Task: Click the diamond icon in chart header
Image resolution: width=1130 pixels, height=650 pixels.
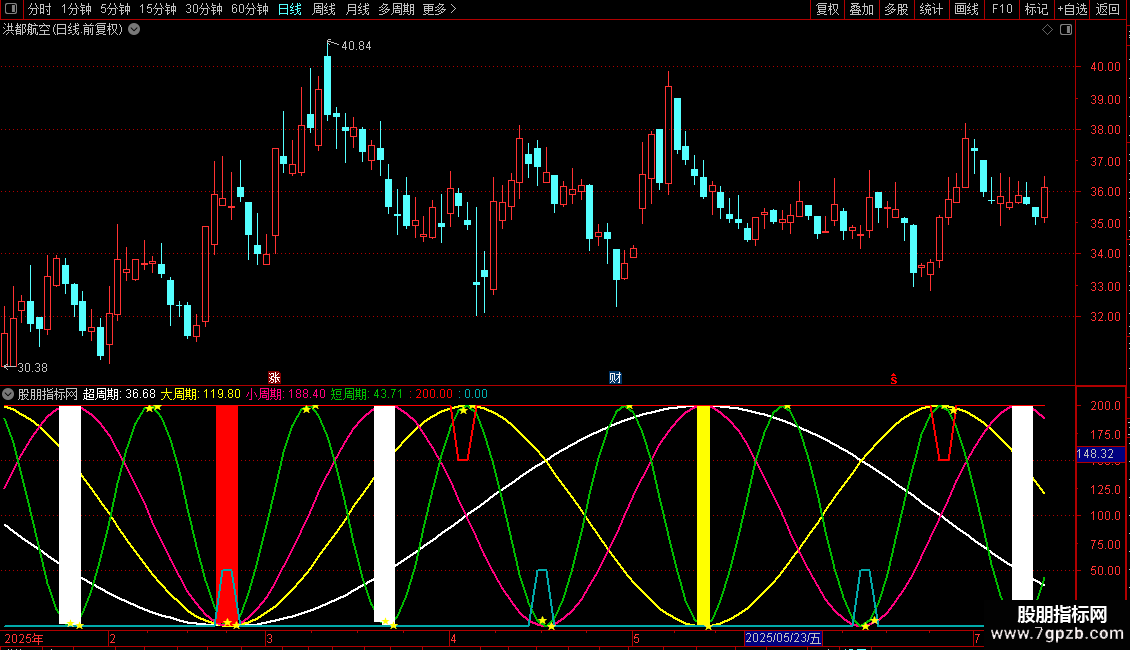Action: (1047, 30)
